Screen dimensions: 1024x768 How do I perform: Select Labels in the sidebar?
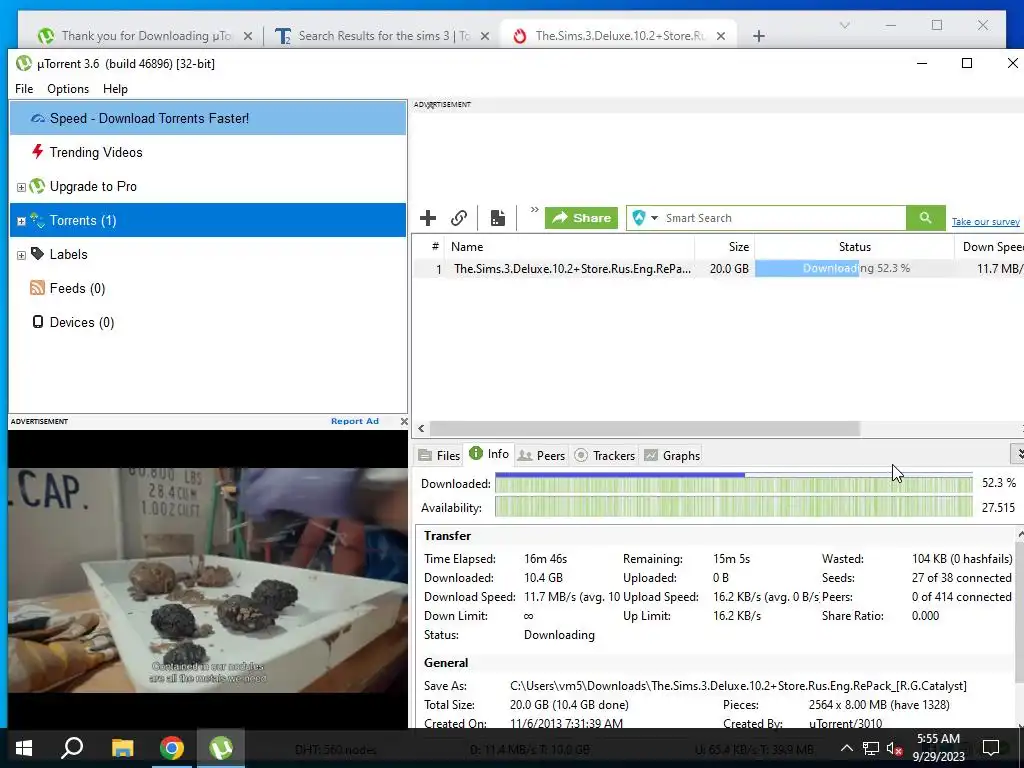pos(68,254)
